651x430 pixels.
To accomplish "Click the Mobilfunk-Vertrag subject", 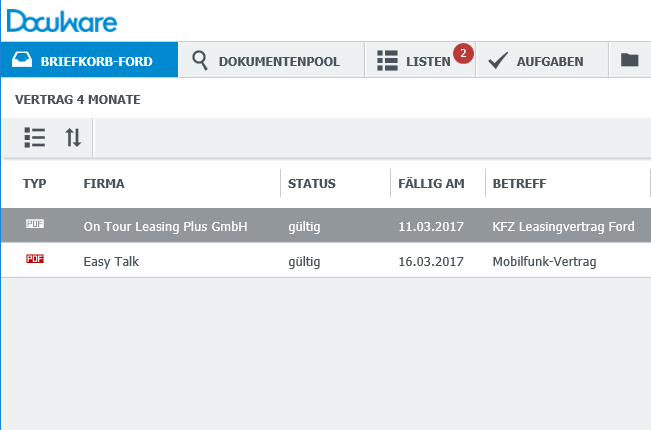I will (544, 261).
